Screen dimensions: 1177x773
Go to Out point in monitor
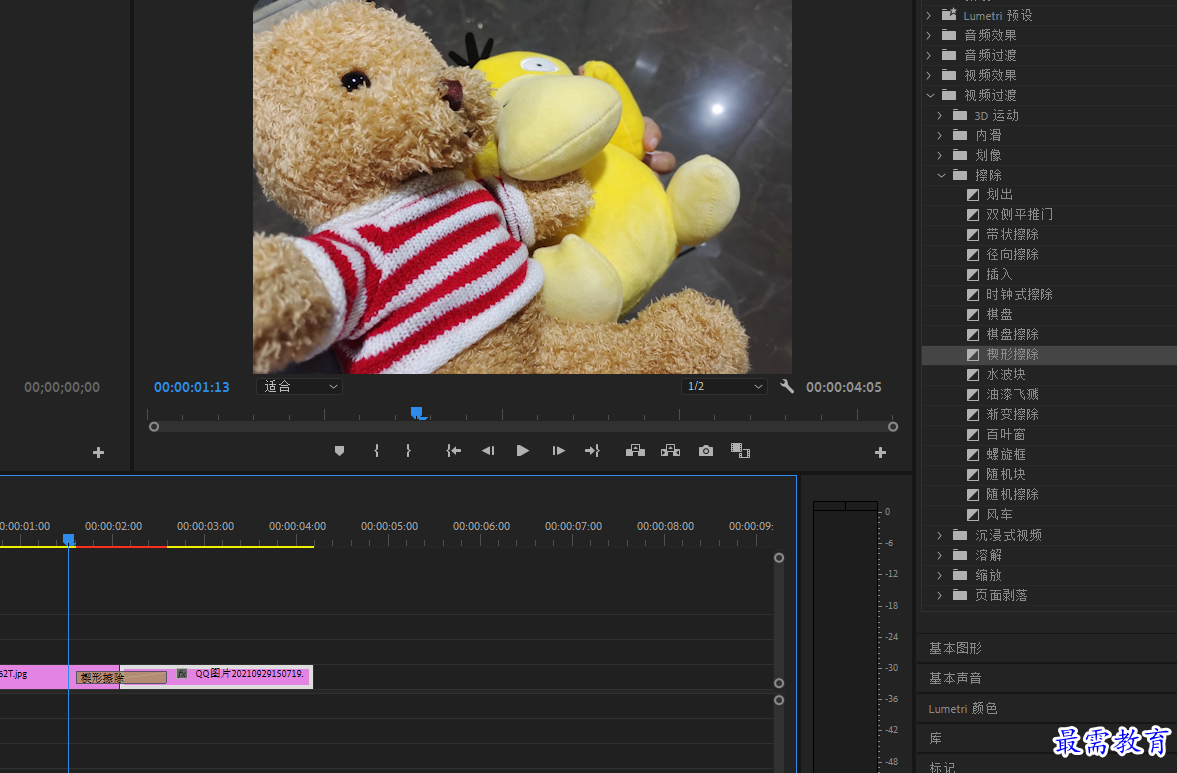click(592, 451)
